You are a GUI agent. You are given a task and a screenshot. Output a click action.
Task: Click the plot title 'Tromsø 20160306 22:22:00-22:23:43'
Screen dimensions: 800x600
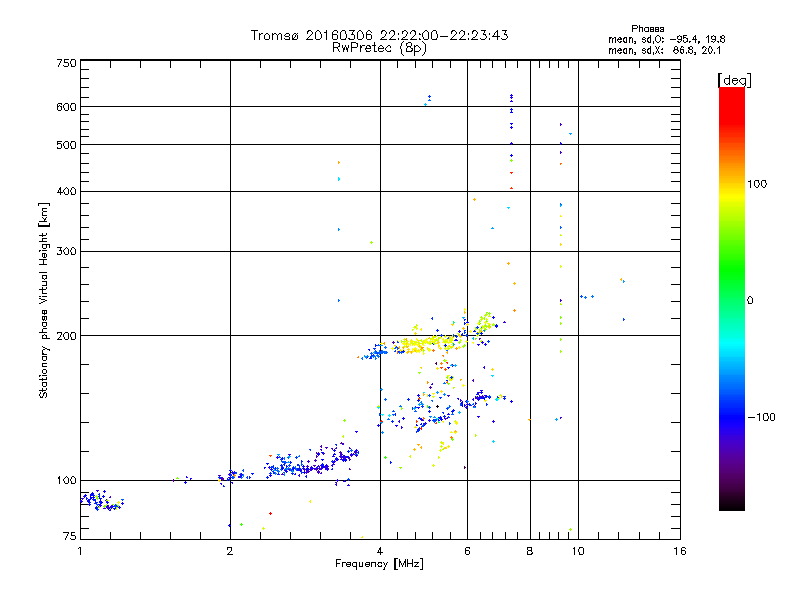coord(379,35)
